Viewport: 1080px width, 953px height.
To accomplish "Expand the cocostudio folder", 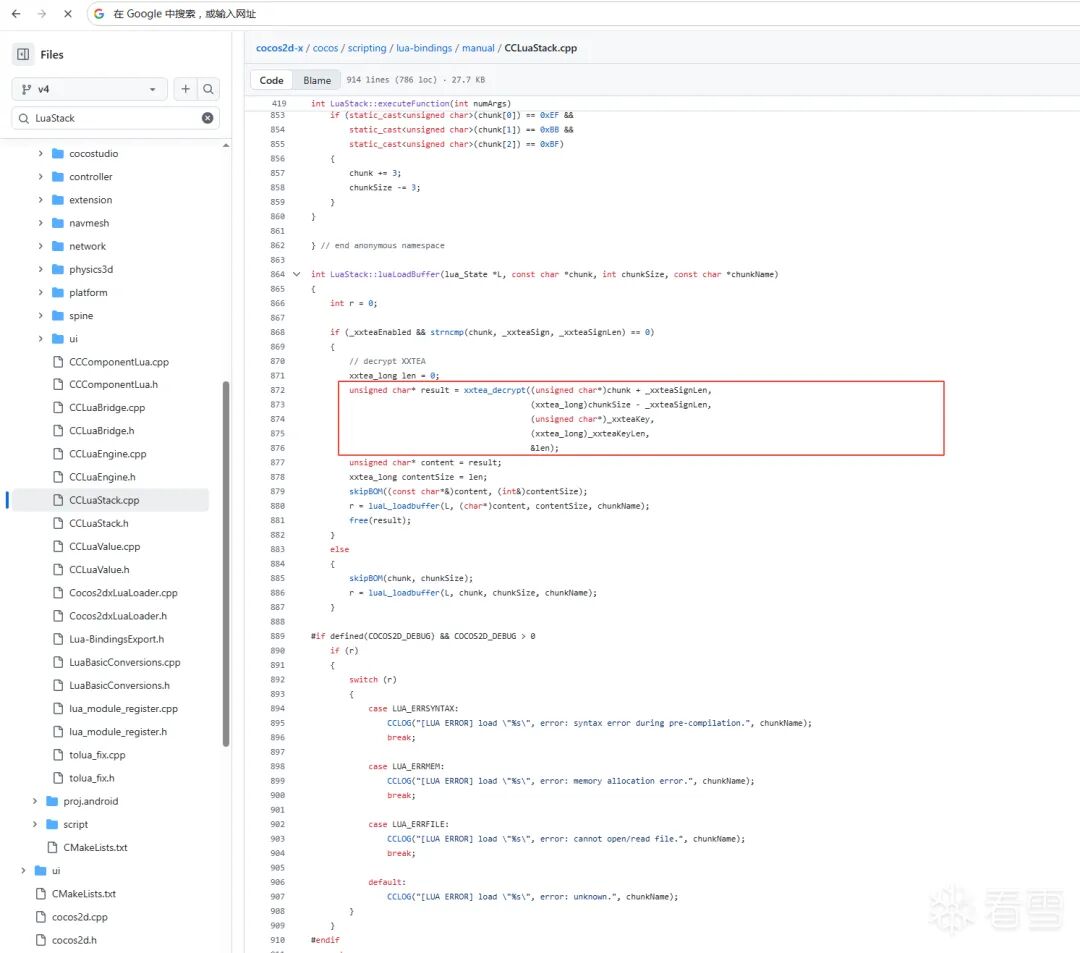I will tap(41, 154).
